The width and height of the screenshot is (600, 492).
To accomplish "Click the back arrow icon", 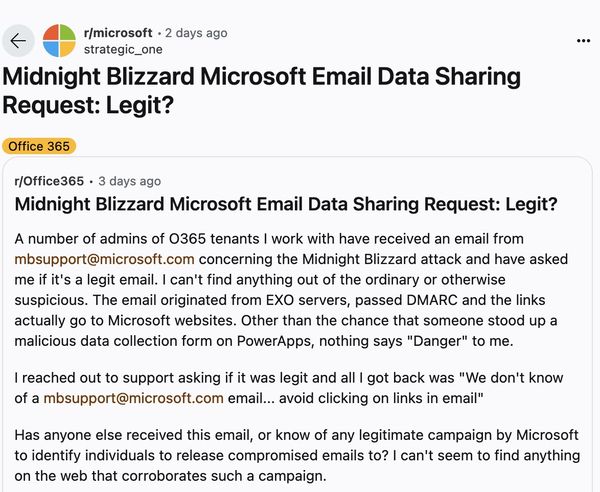I will [x=19, y=41].
